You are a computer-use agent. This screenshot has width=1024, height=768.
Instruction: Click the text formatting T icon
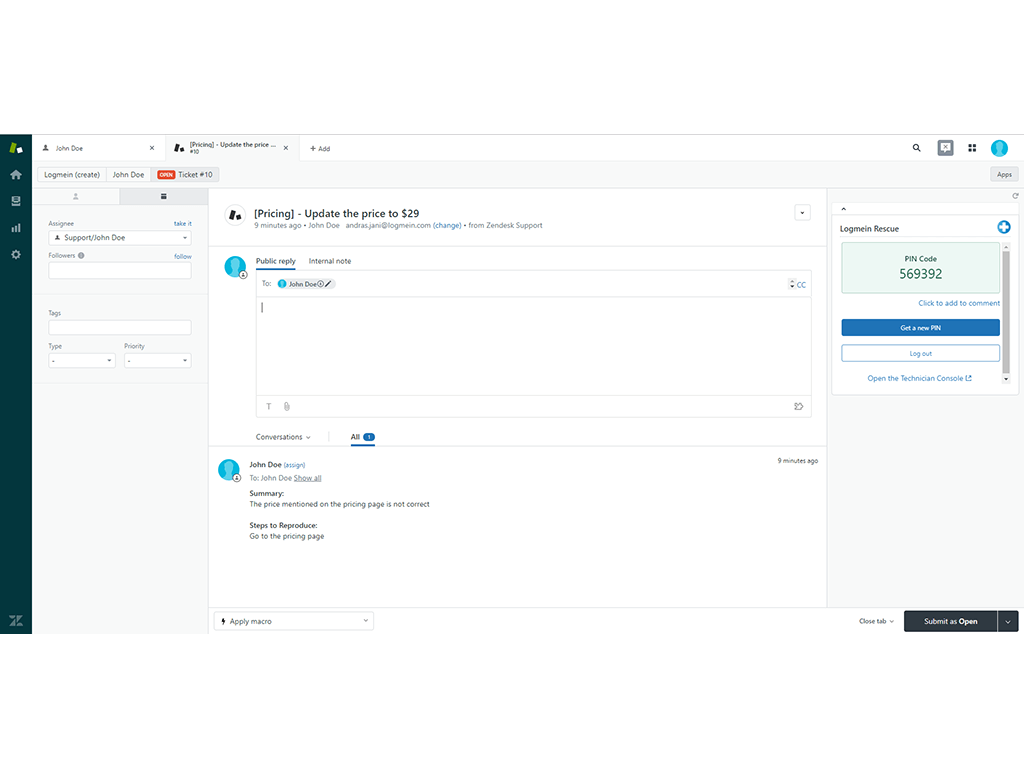[268, 406]
